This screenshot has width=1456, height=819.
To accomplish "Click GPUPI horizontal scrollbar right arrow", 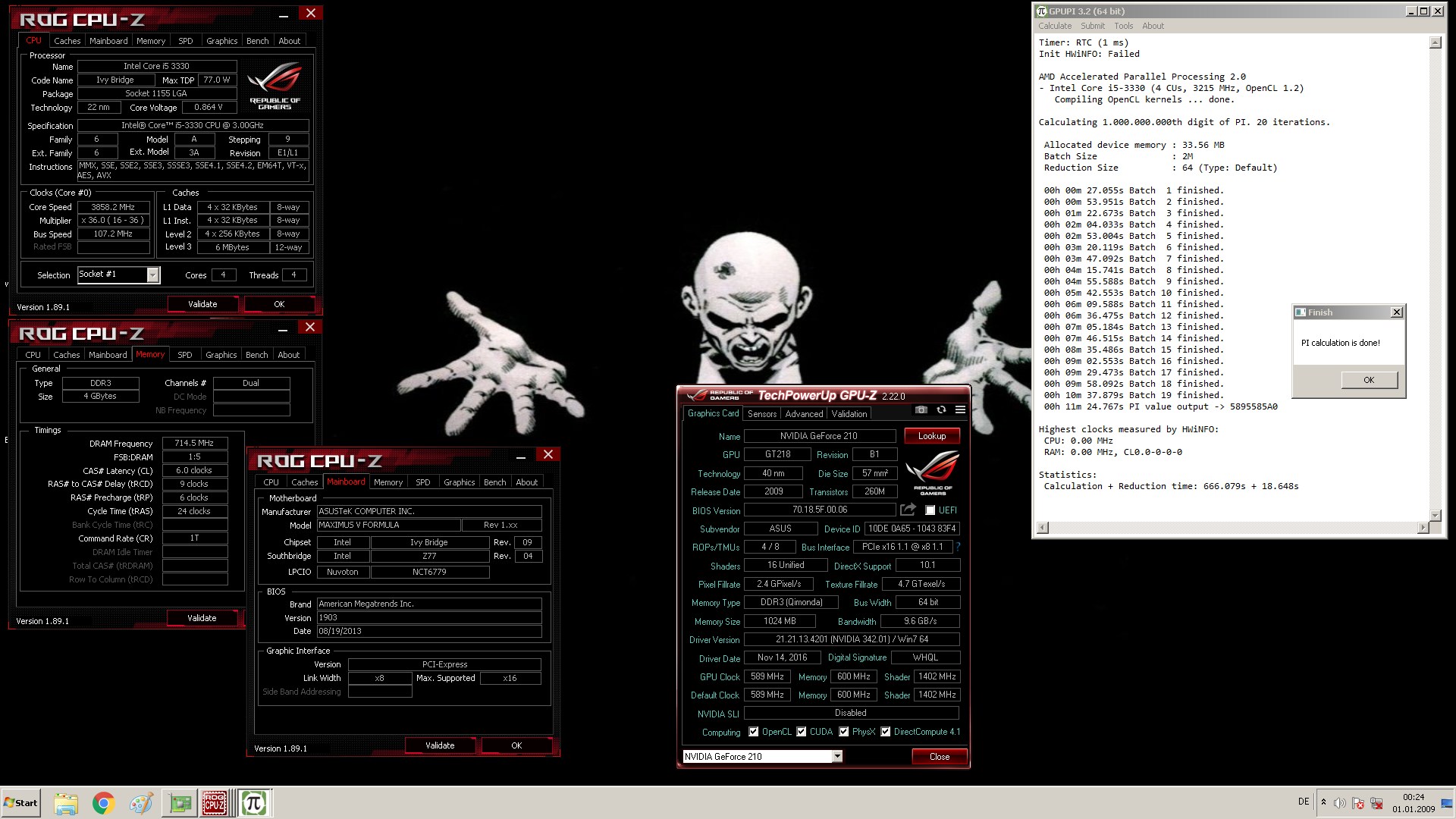I will tap(1423, 528).
